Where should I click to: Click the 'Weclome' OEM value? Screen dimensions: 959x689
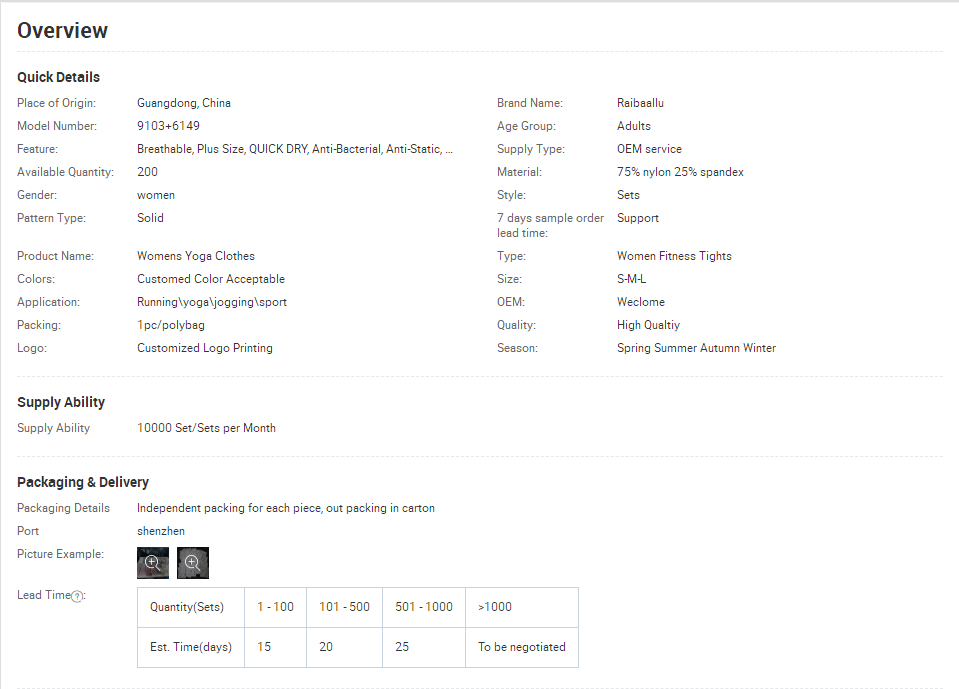641,302
